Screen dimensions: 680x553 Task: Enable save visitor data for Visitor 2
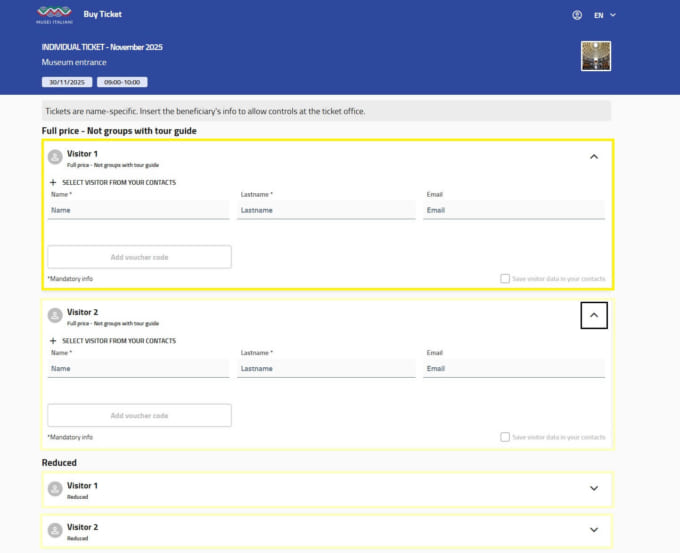click(505, 437)
